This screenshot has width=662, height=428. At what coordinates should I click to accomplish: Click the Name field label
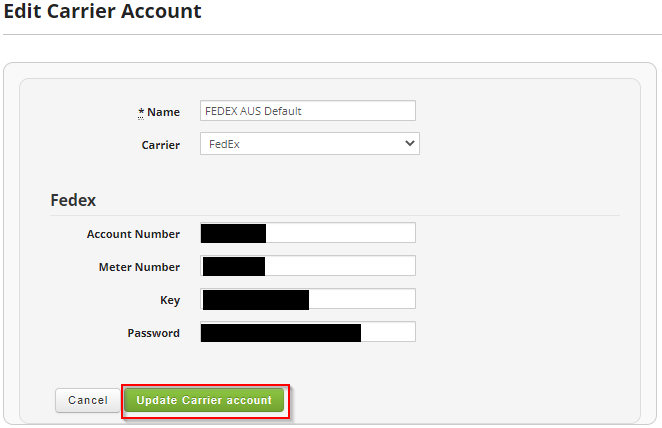(x=163, y=112)
